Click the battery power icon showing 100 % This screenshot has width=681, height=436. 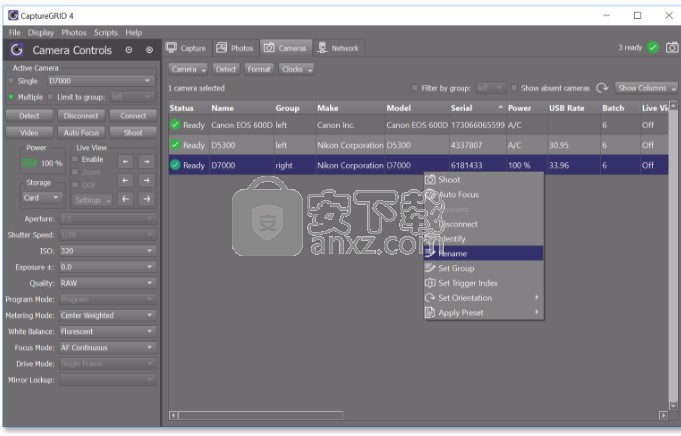pos(29,163)
